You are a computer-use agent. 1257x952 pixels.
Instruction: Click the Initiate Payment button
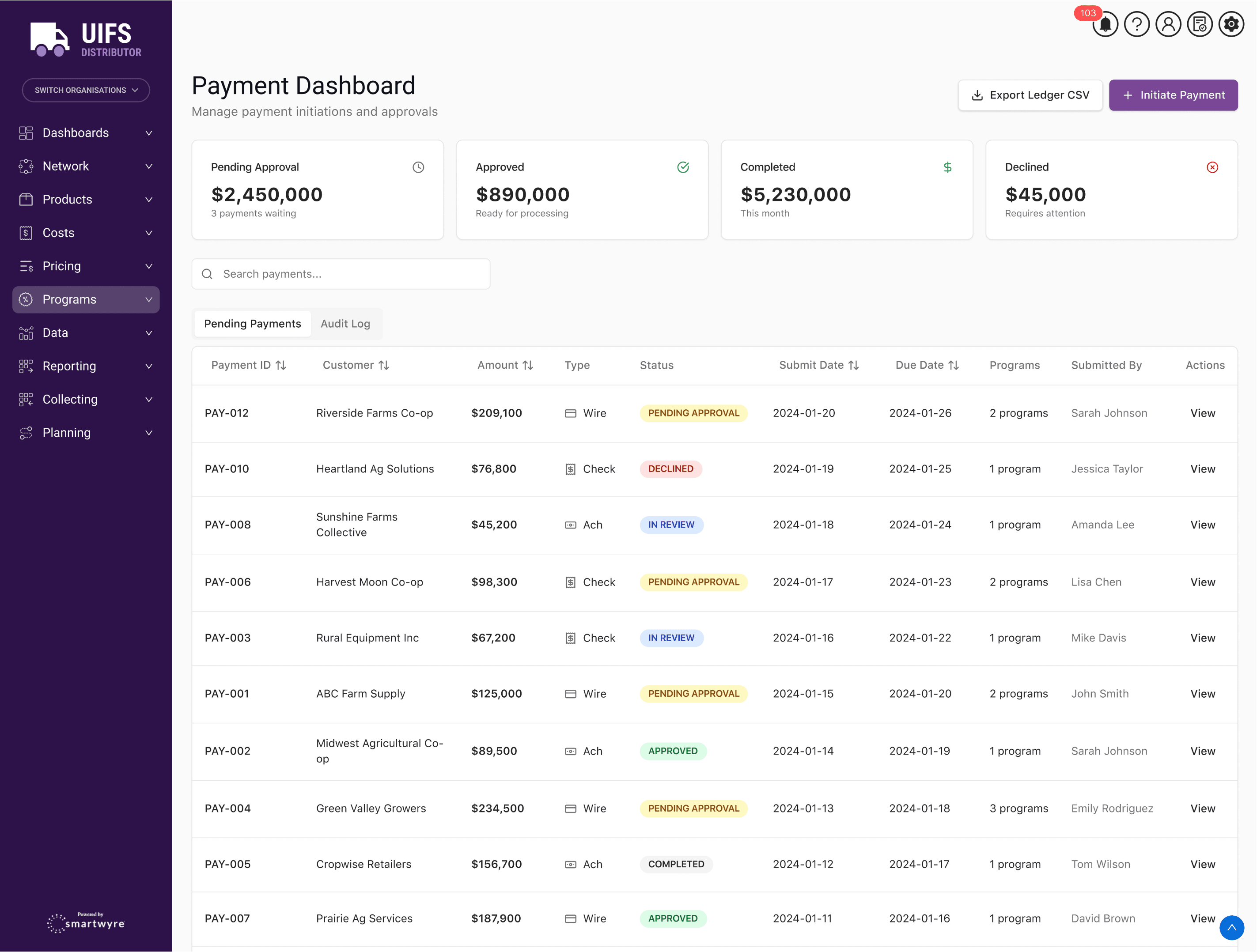pos(1173,95)
